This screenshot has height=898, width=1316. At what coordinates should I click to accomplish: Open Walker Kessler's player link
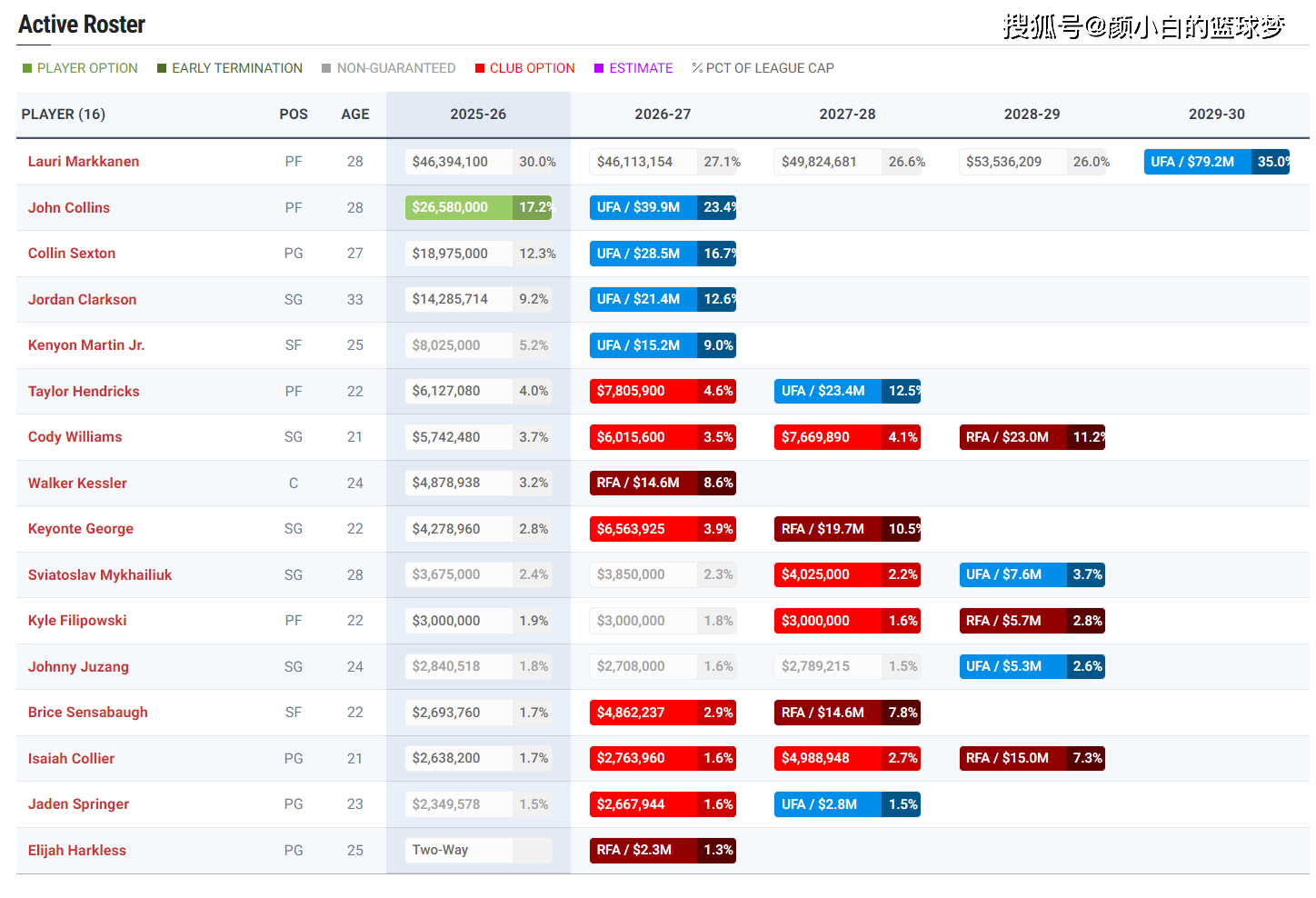click(77, 484)
